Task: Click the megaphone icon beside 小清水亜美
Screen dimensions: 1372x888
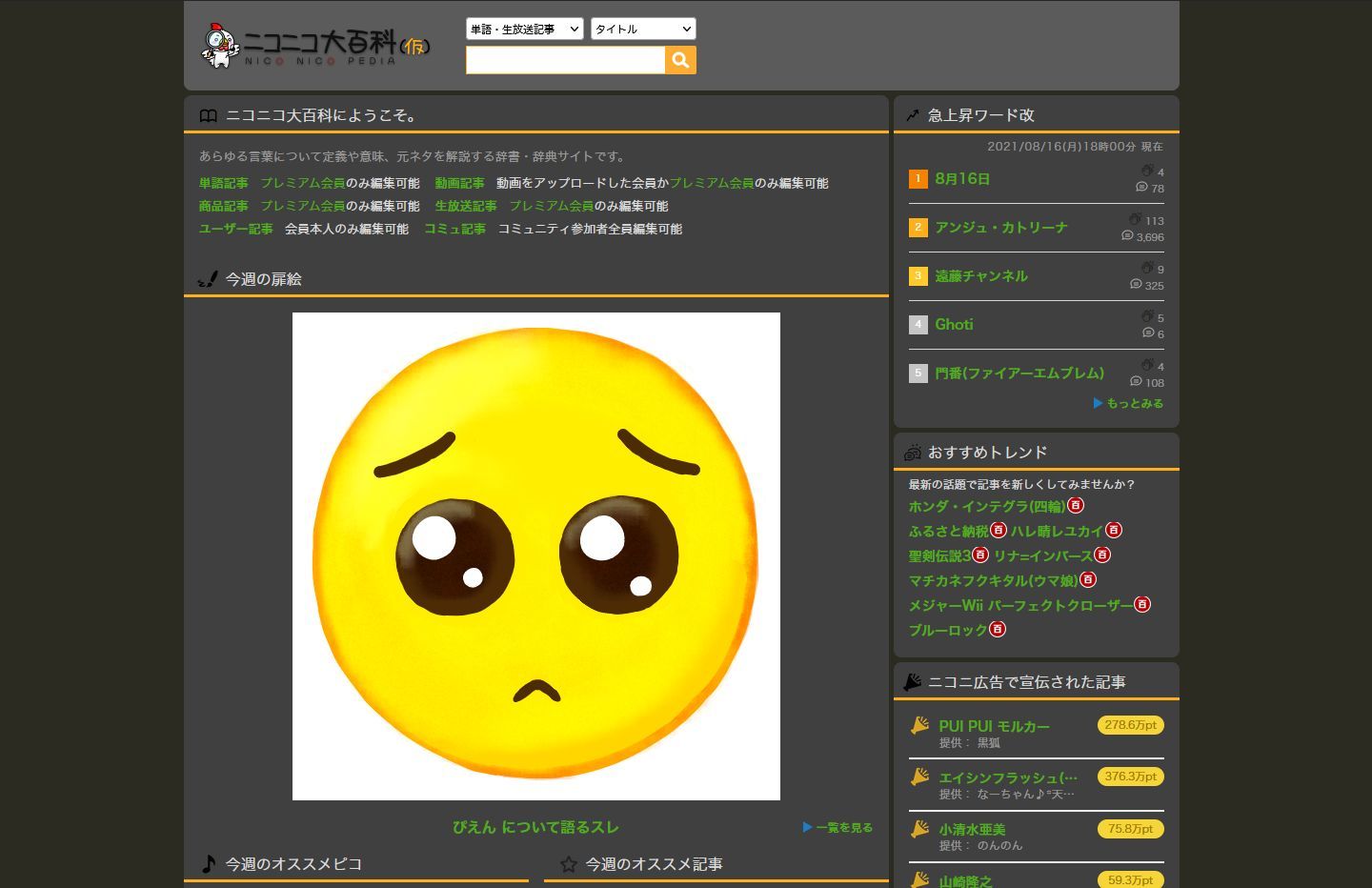Action: tap(919, 829)
